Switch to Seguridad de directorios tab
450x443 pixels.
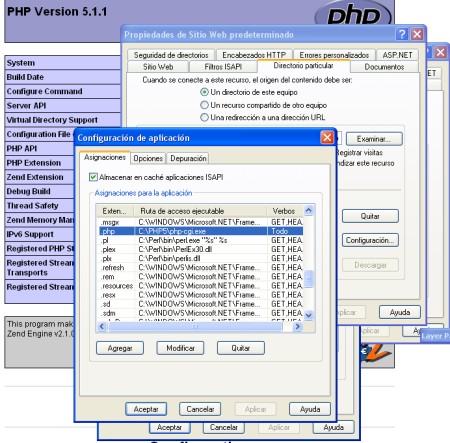tap(171, 55)
